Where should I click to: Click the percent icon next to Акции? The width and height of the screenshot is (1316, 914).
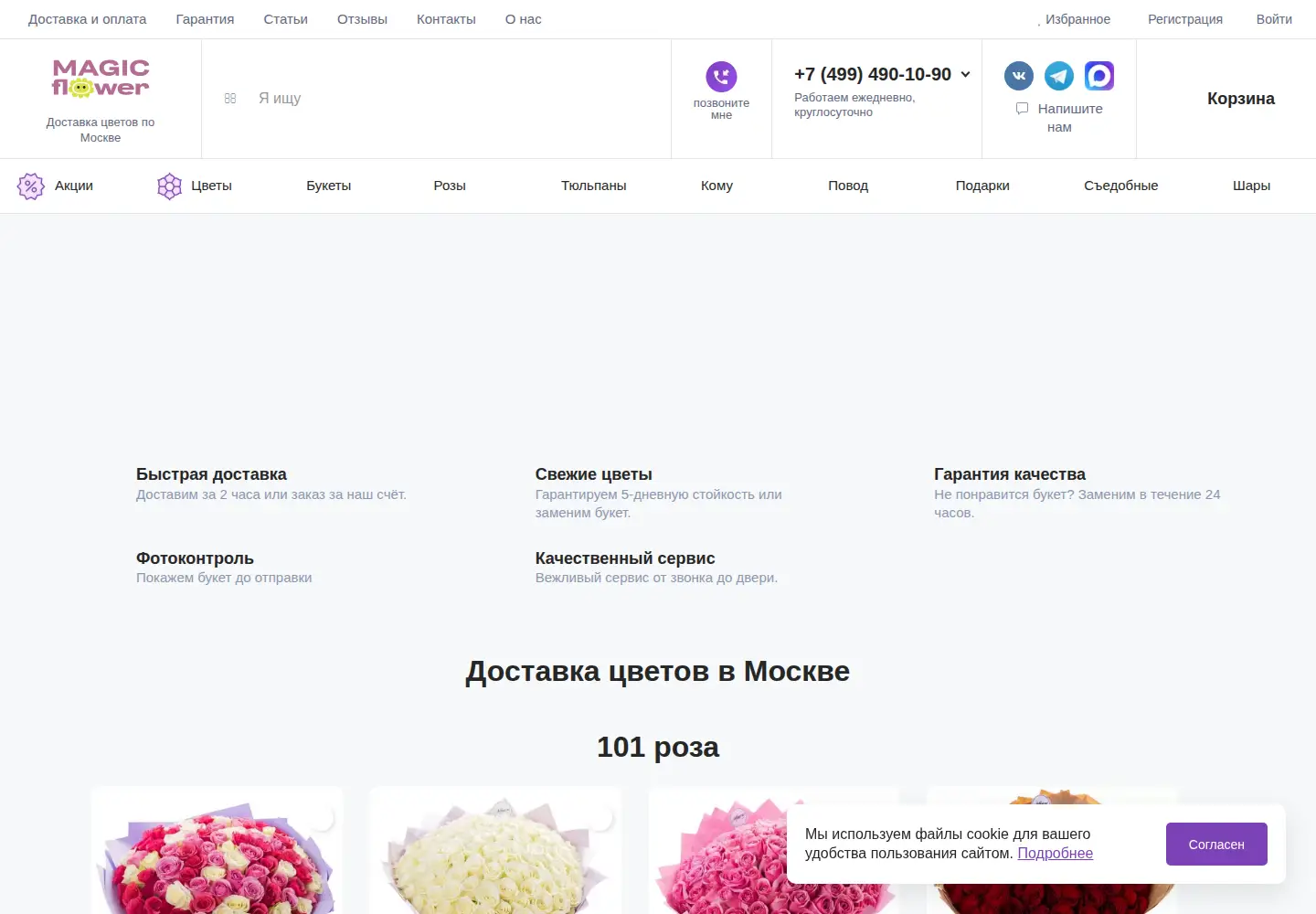(31, 186)
